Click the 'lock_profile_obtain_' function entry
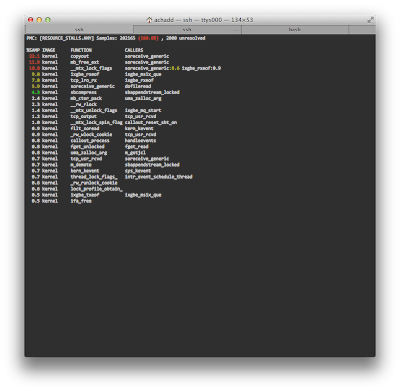Image resolution: width=400 pixels, height=391 pixels. 96,189
